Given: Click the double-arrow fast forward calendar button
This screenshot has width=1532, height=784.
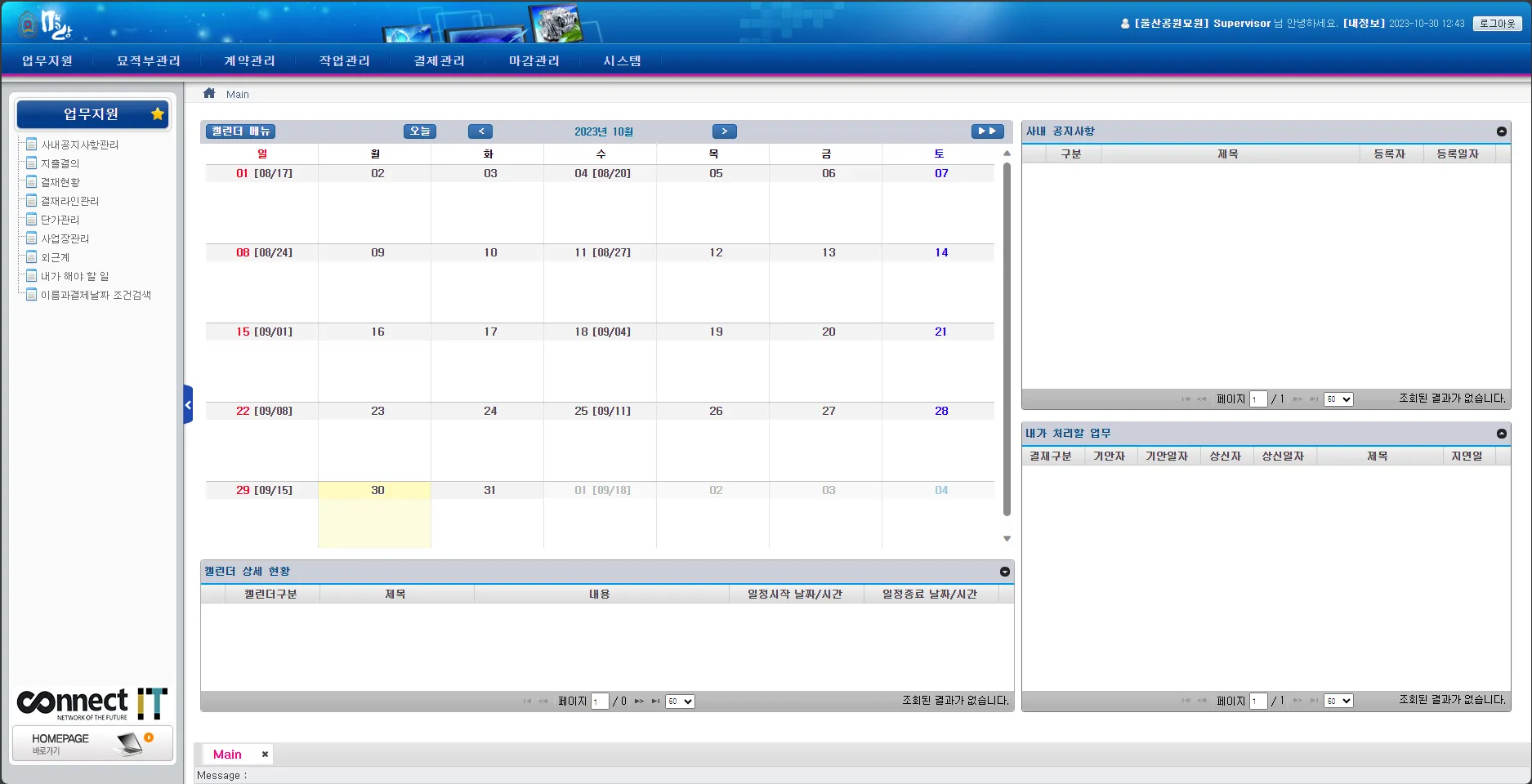Looking at the screenshot, I should point(987,131).
